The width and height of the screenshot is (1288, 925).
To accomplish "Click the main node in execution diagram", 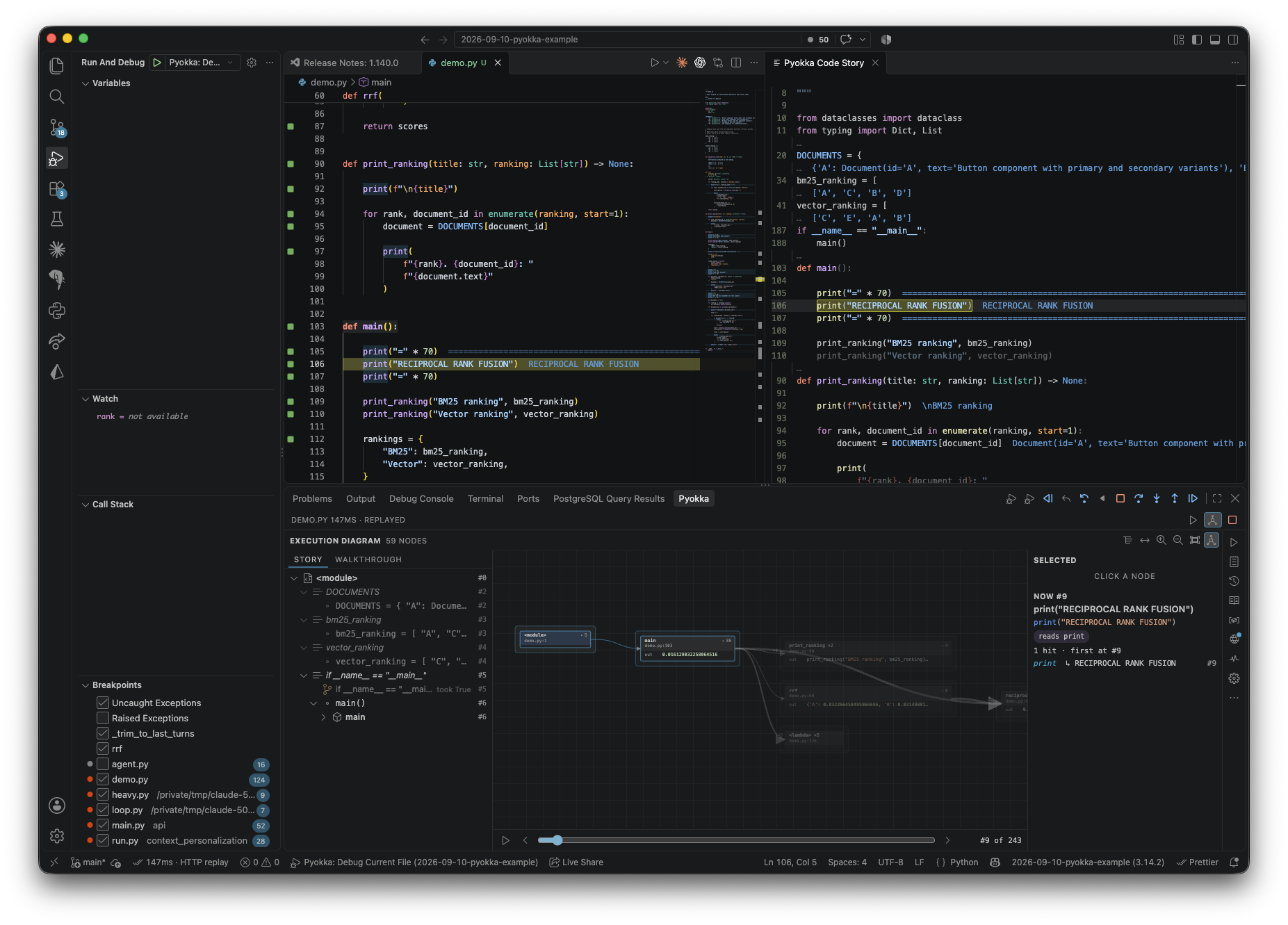I will tap(687, 648).
